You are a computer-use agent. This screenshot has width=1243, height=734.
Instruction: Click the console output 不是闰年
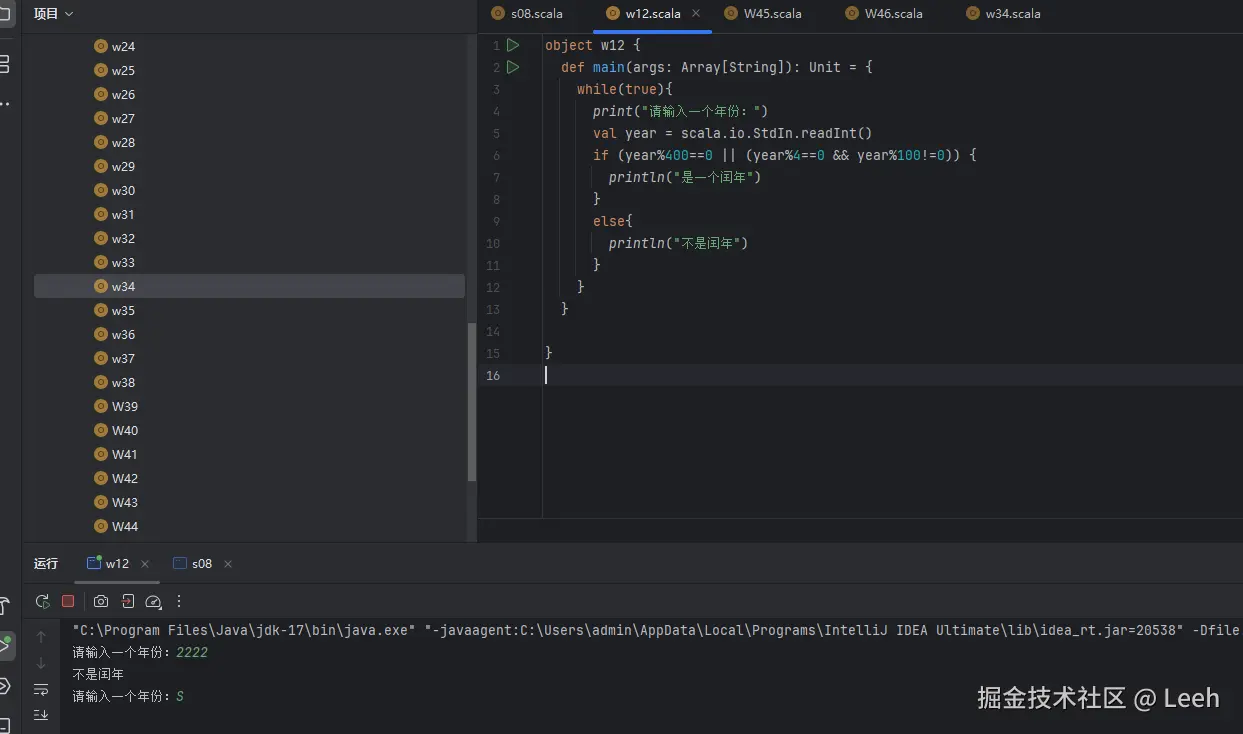click(98, 674)
